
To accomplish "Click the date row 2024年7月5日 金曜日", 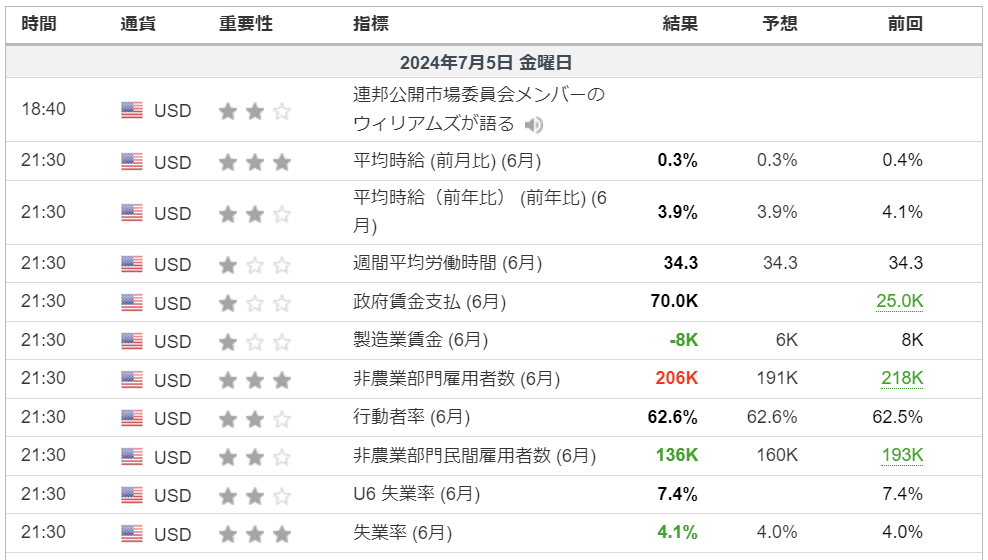I will click(494, 62).
